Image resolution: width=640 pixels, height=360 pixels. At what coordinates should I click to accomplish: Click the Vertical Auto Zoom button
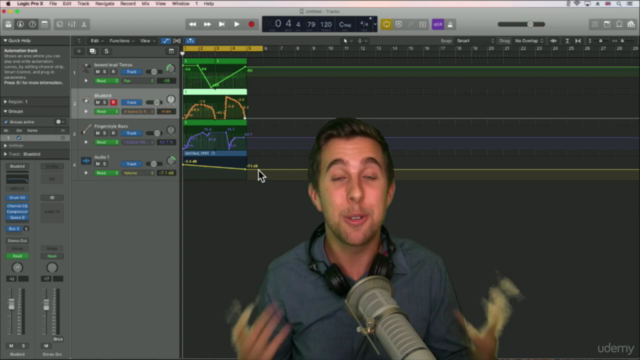[567, 41]
